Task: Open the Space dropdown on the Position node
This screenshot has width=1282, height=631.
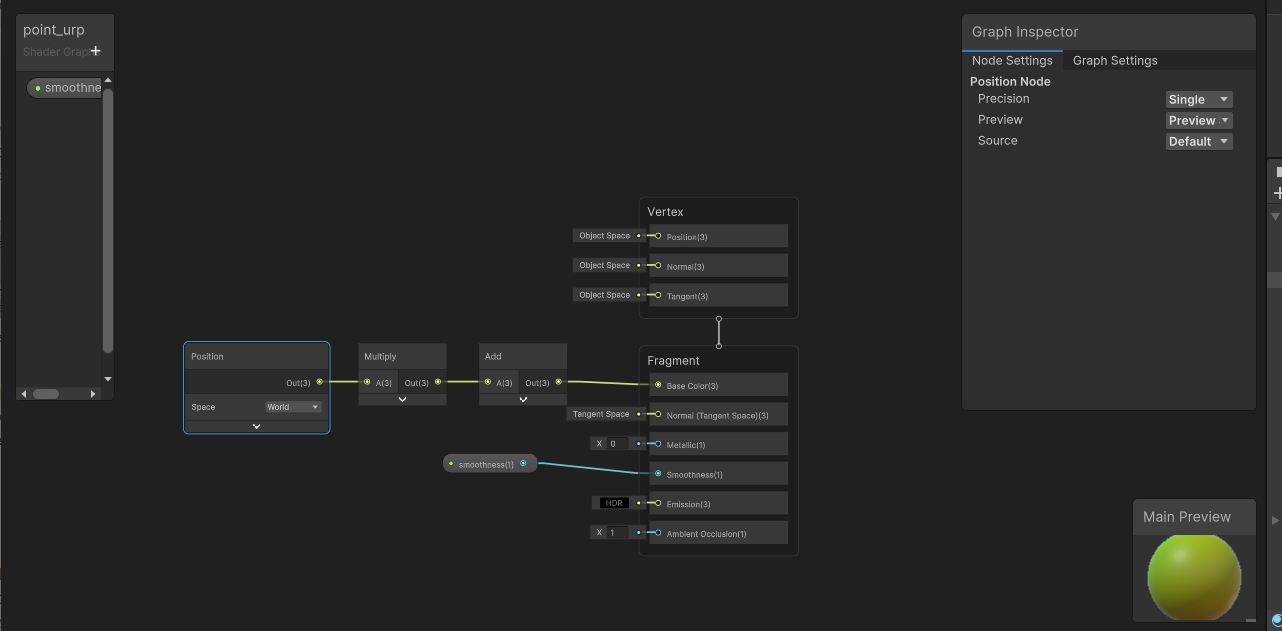Action: click(x=293, y=407)
